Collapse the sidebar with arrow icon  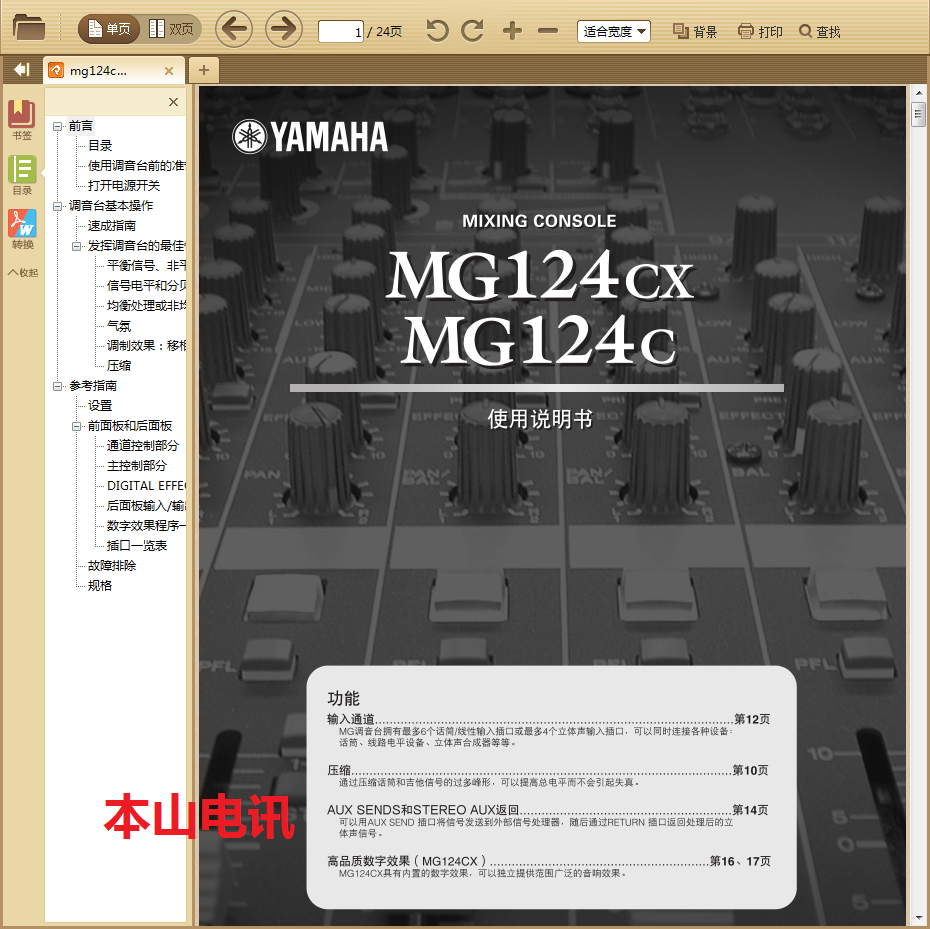point(21,70)
